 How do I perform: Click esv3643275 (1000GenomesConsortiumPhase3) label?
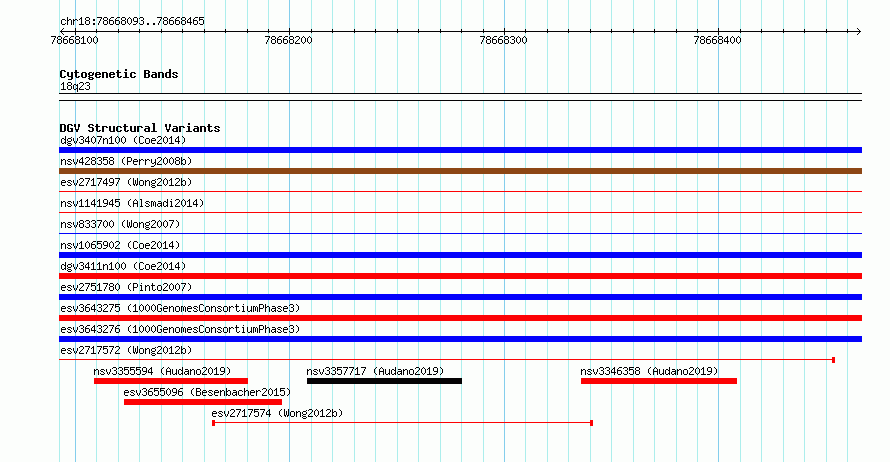tap(180, 308)
